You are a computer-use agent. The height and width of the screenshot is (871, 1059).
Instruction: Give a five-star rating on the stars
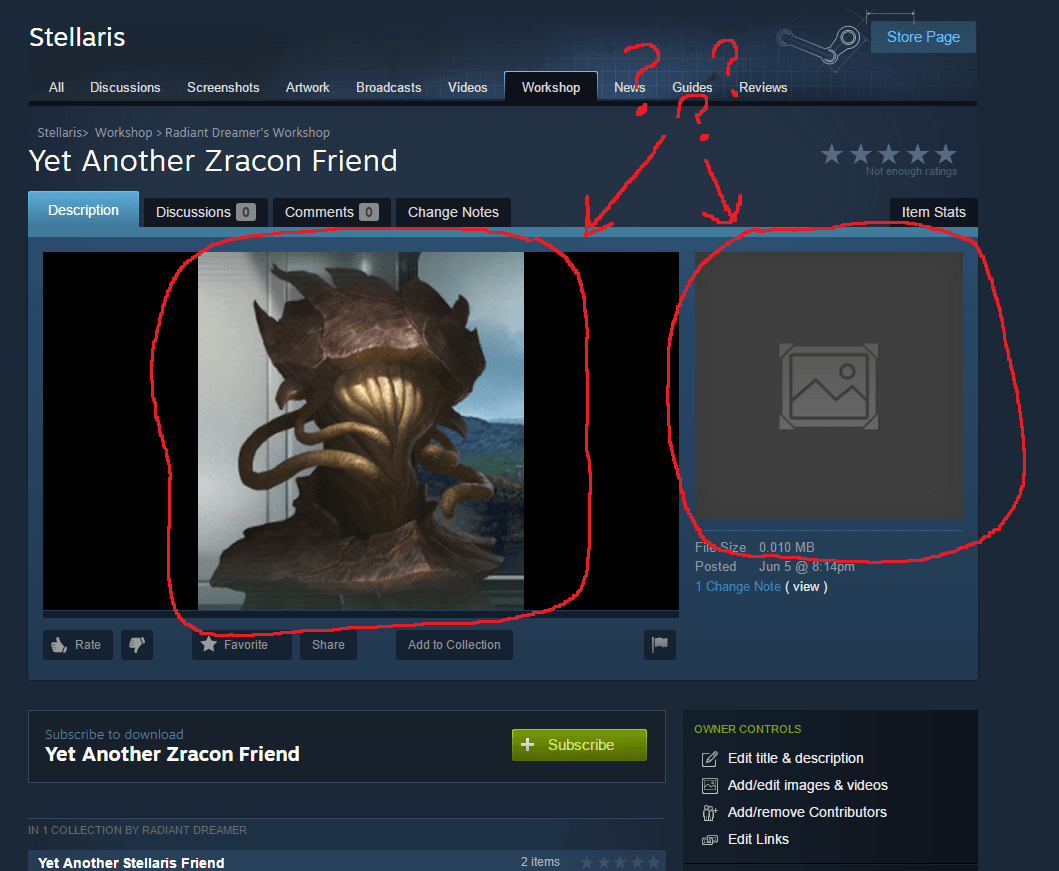(945, 155)
